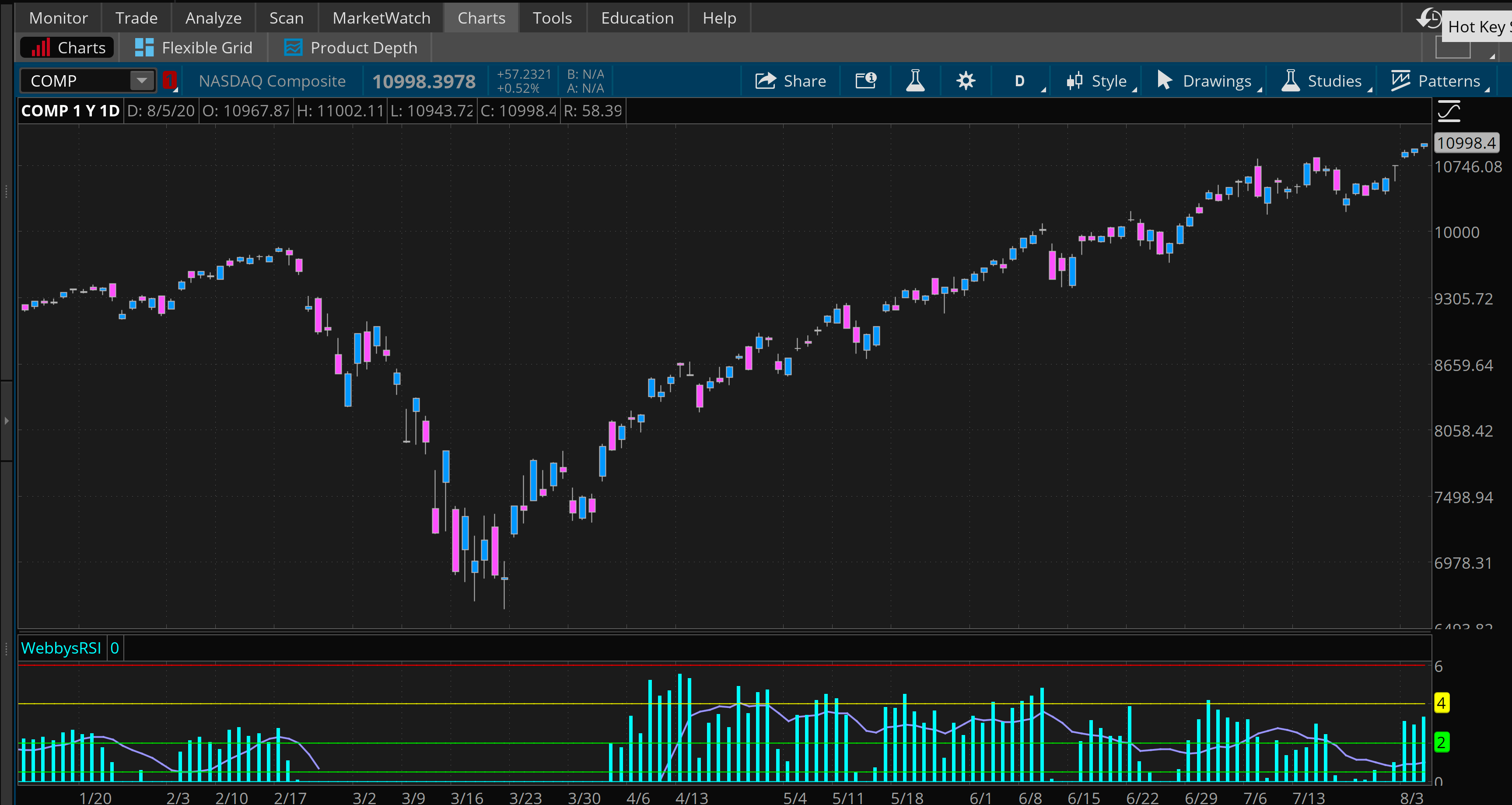Click the Hot Key button

point(1478,26)
